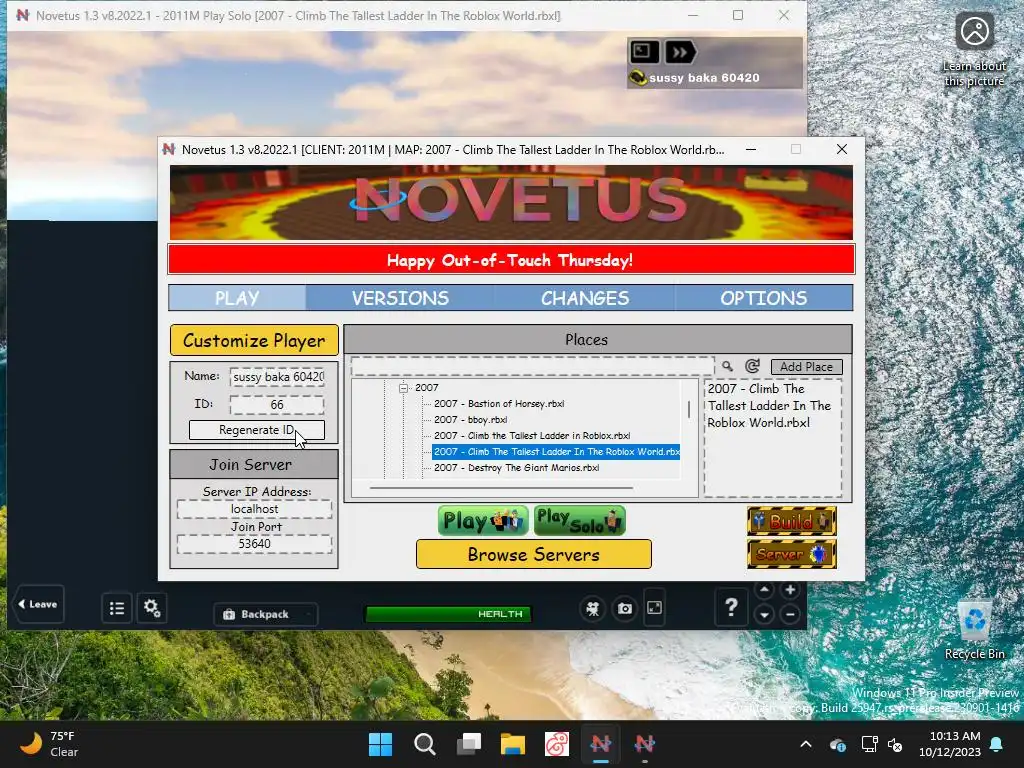
Task: Refresh the Places list with reload icon
Action: pos(752,366)
